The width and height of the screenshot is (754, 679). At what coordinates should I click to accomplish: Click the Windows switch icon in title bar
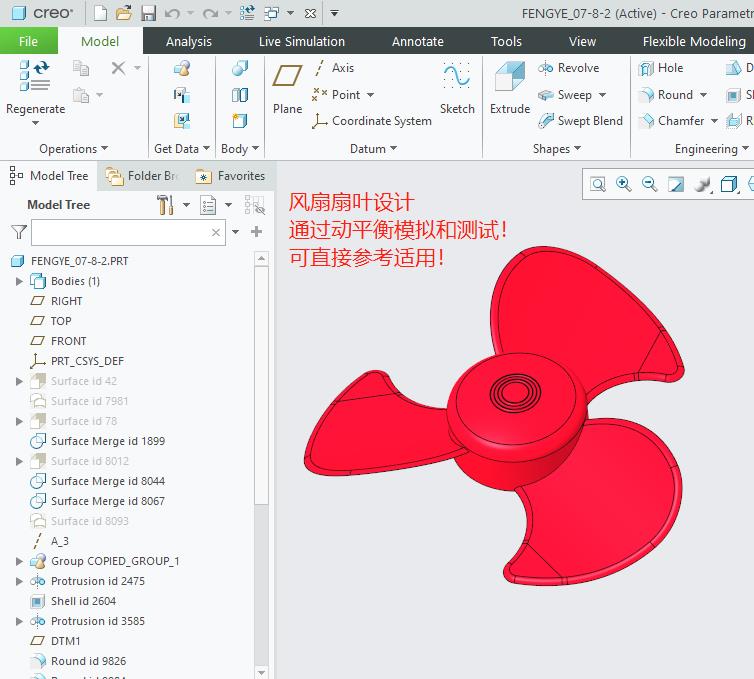coord(272,13)
